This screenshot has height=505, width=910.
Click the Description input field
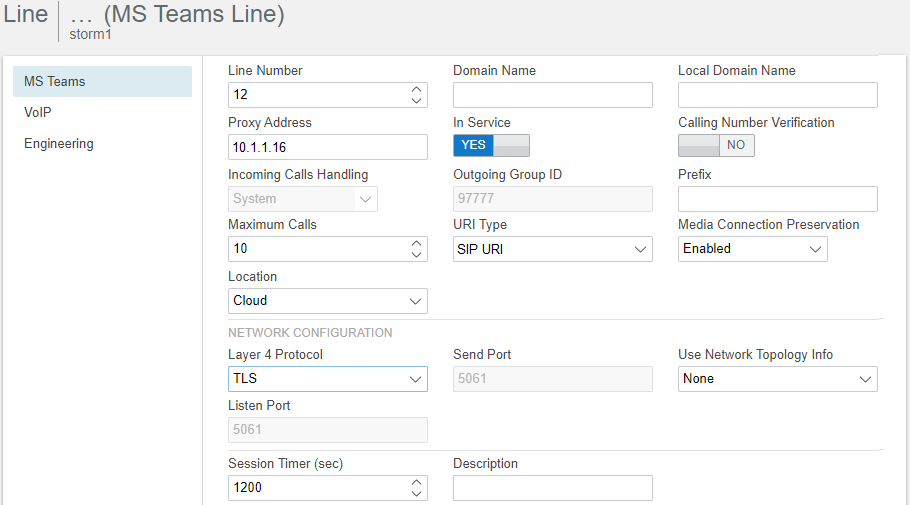pos(552,488)
